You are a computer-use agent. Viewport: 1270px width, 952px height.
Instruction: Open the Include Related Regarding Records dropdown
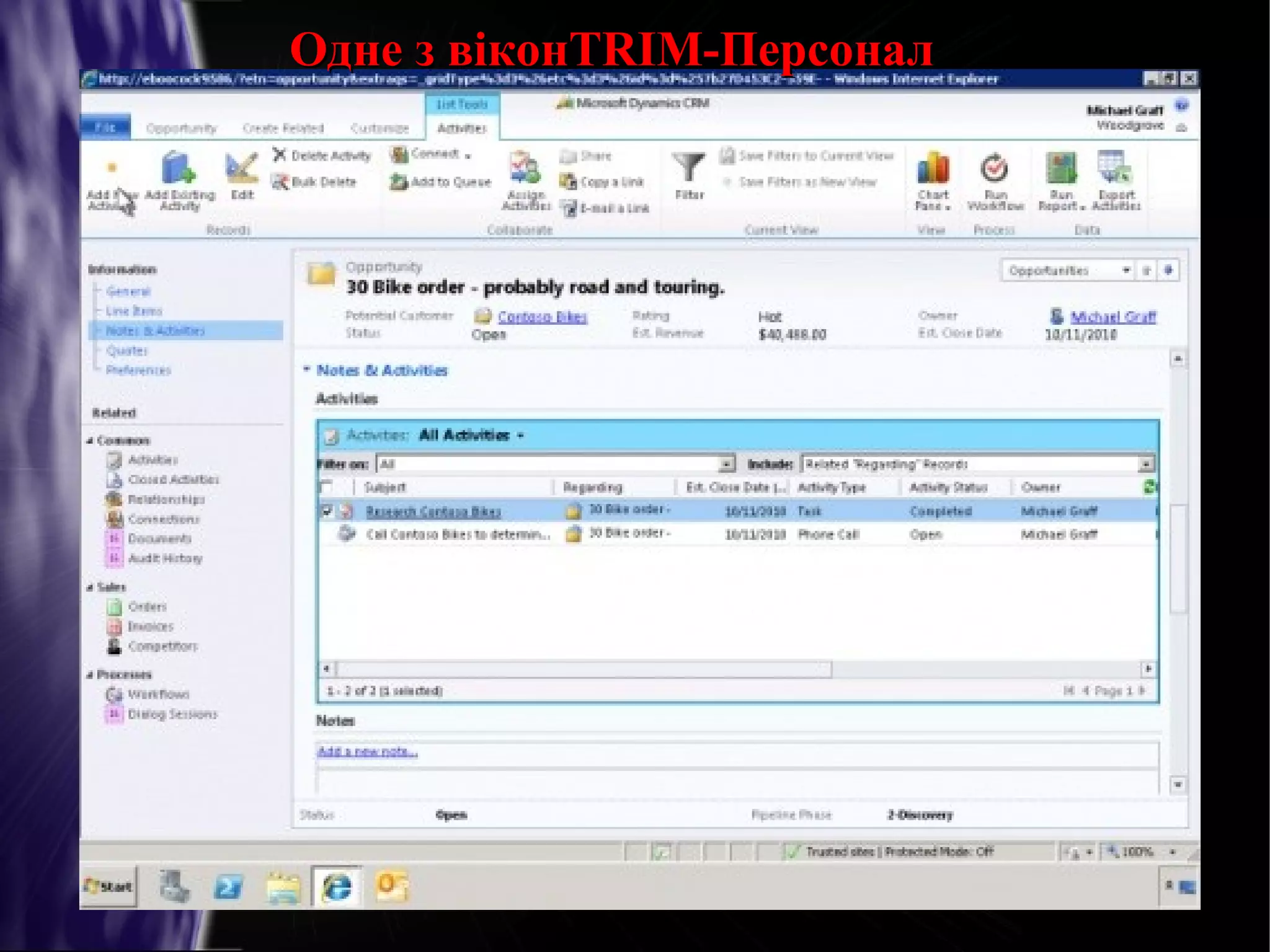click(x=1146, y=464)
